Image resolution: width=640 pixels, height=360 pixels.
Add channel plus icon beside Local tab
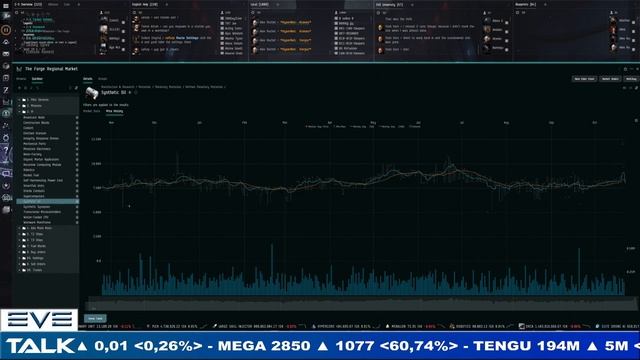pyautogui.click(x=278, y=4)
